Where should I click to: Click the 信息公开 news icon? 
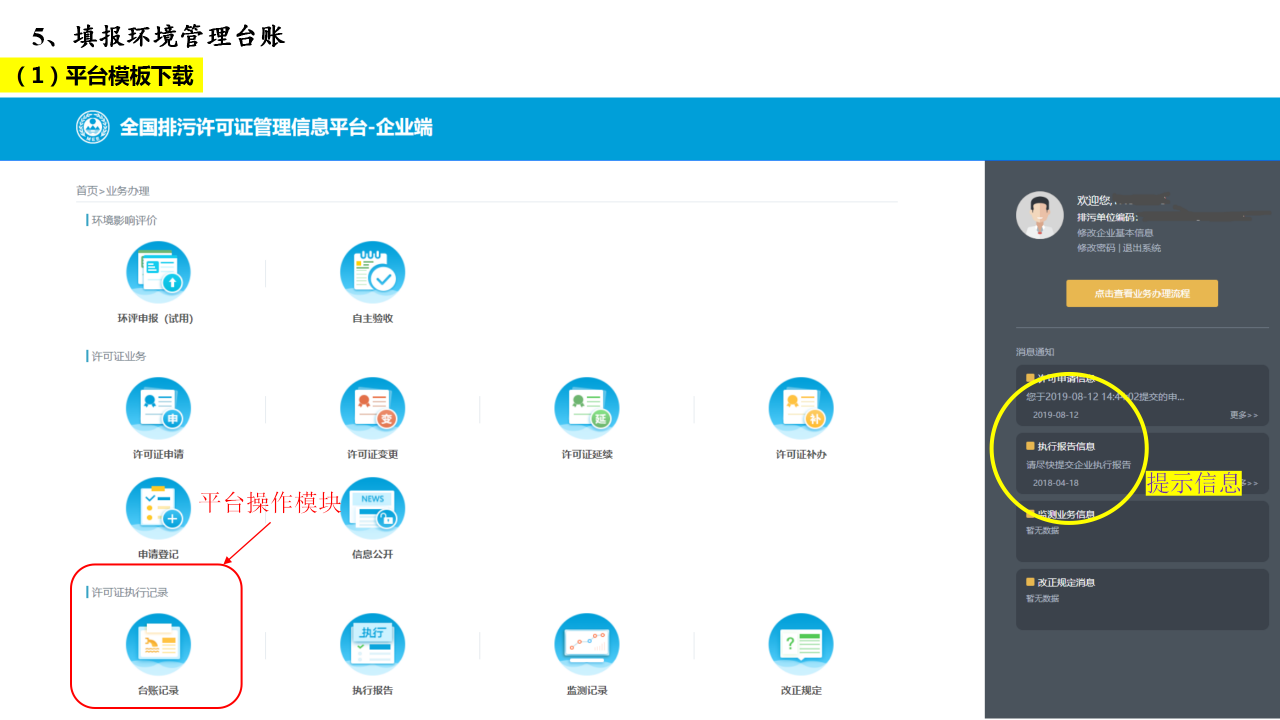coord(372,509)
